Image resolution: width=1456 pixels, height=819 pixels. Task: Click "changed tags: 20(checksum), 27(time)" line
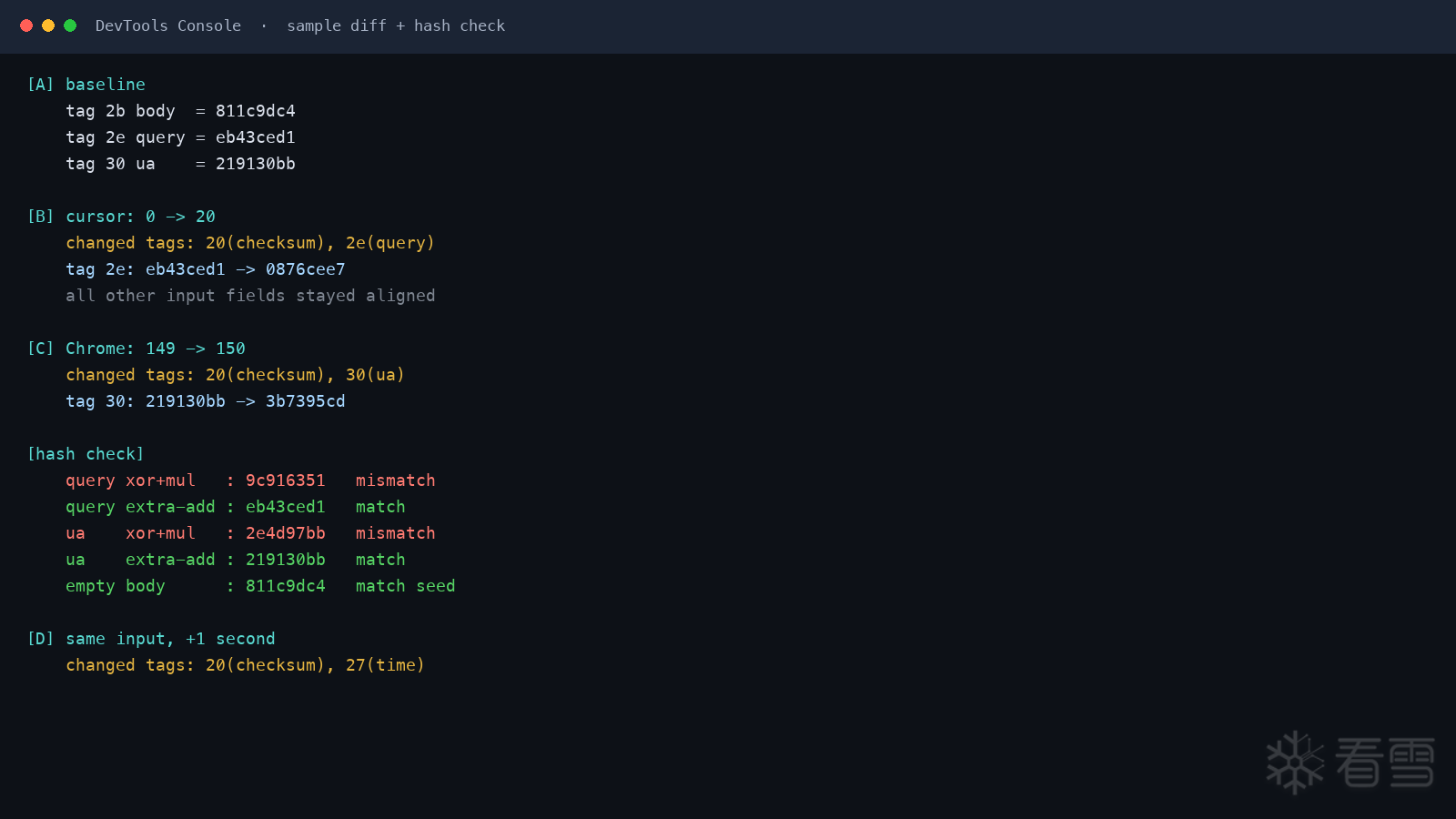(245, 665)
